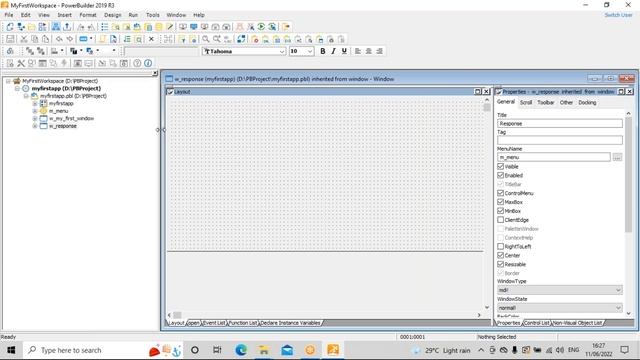Click the Properties pane vertical scrollbar
This screenshot has width=640, height=360.
click(x=629, y=176)
